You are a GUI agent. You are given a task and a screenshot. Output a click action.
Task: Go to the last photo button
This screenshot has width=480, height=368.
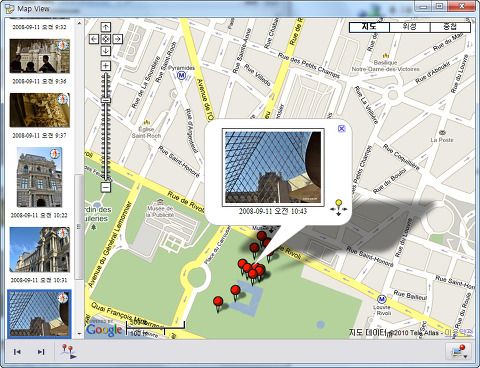click(41, 352)
